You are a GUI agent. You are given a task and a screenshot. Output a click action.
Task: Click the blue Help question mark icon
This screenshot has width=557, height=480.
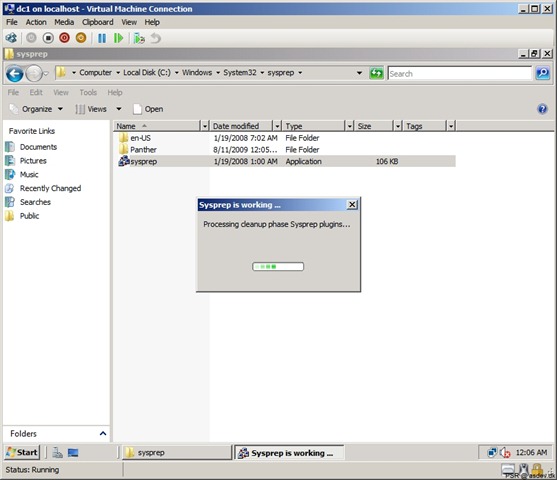[542, 109]
